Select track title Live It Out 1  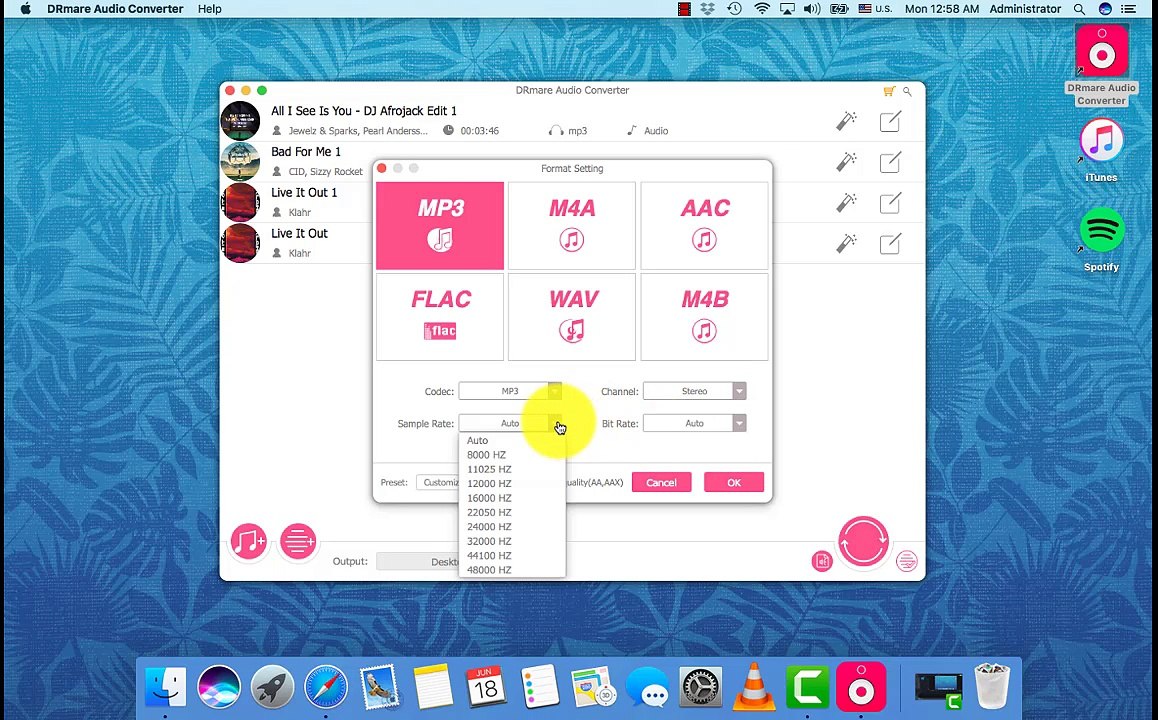pos(304,193)
